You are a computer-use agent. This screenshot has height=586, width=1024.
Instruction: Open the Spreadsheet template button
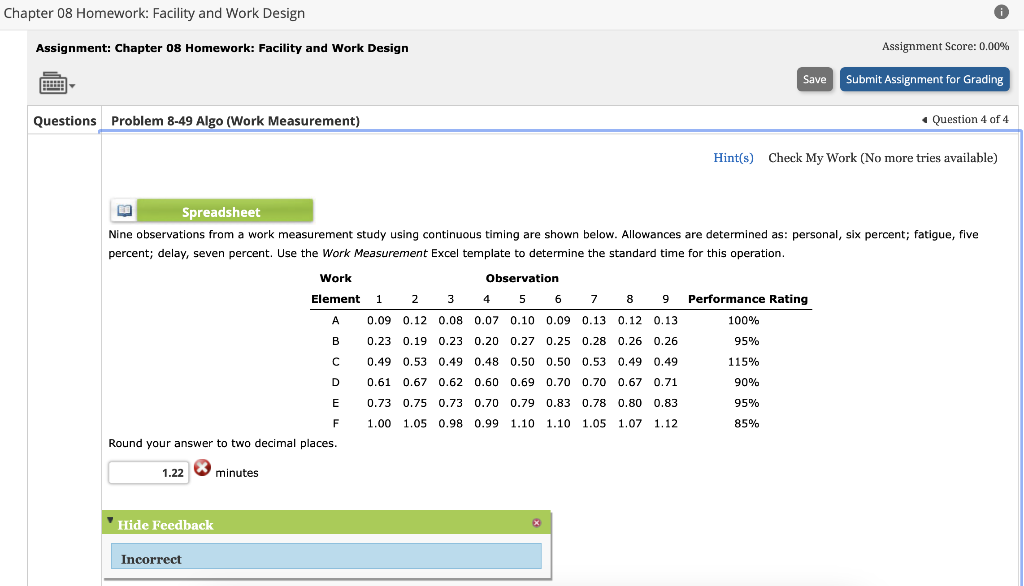pyautogui.click(x=225, y=211)
